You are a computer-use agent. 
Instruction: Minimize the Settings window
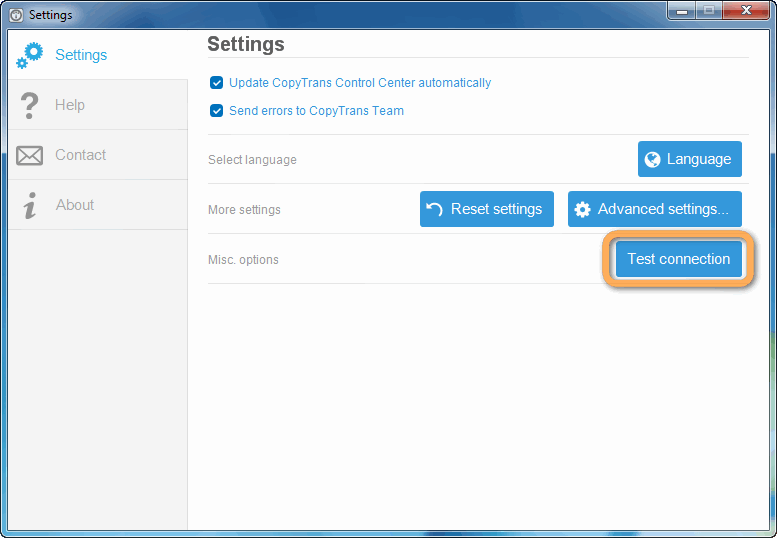[682, 10]
